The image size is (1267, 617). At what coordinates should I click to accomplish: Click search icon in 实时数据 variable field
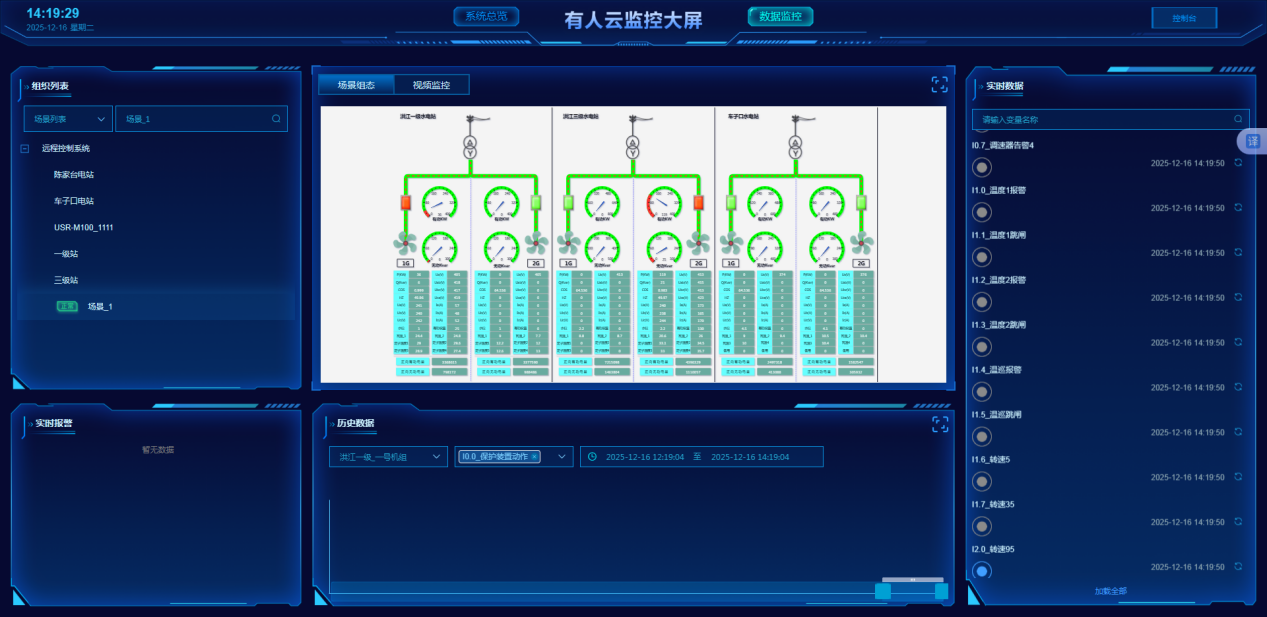(1238, 119)
